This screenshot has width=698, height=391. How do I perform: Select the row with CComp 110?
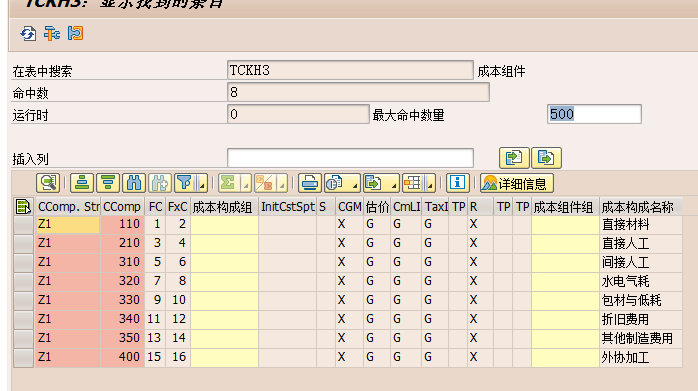[23, 224]
